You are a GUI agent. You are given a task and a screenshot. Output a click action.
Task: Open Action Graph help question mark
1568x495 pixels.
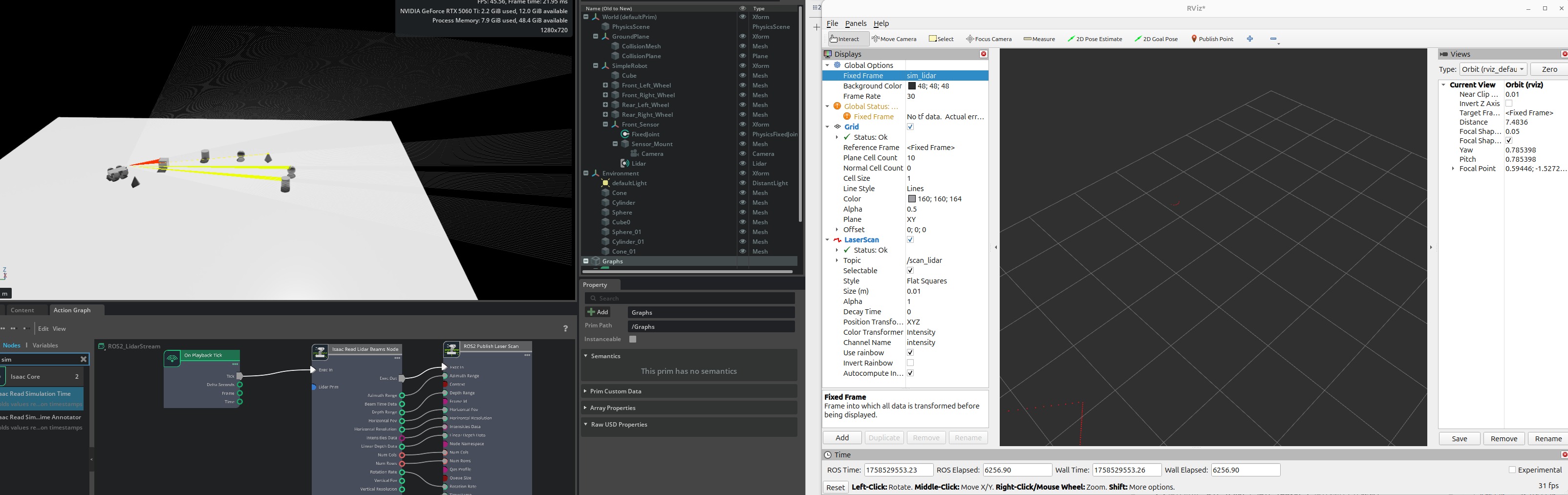pos(565,329)
